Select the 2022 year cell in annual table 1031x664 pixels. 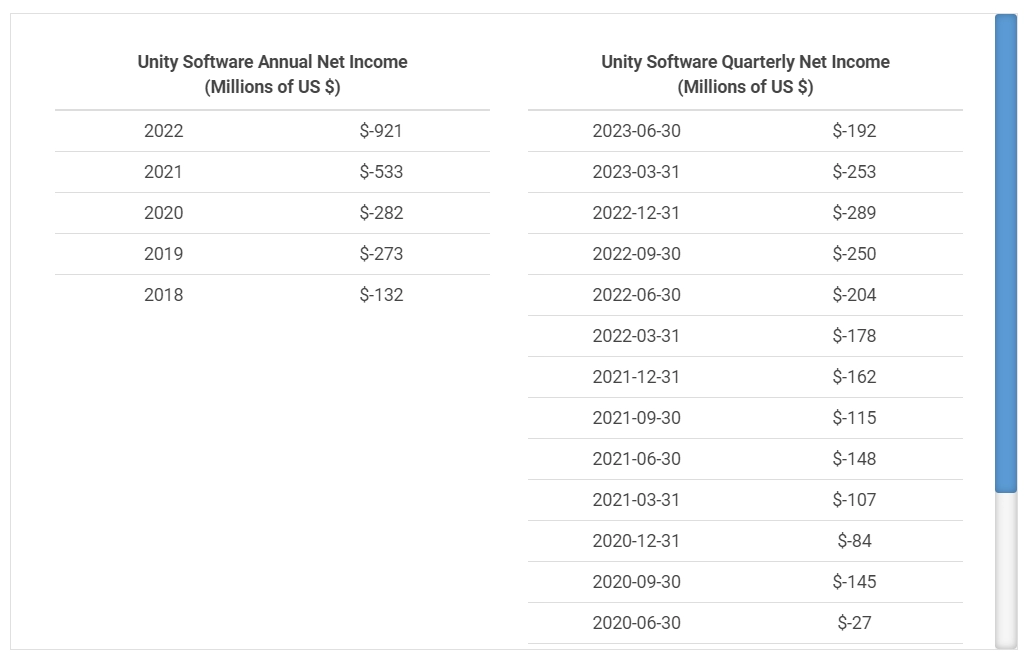pyautogui.click(x=164, y=131)
